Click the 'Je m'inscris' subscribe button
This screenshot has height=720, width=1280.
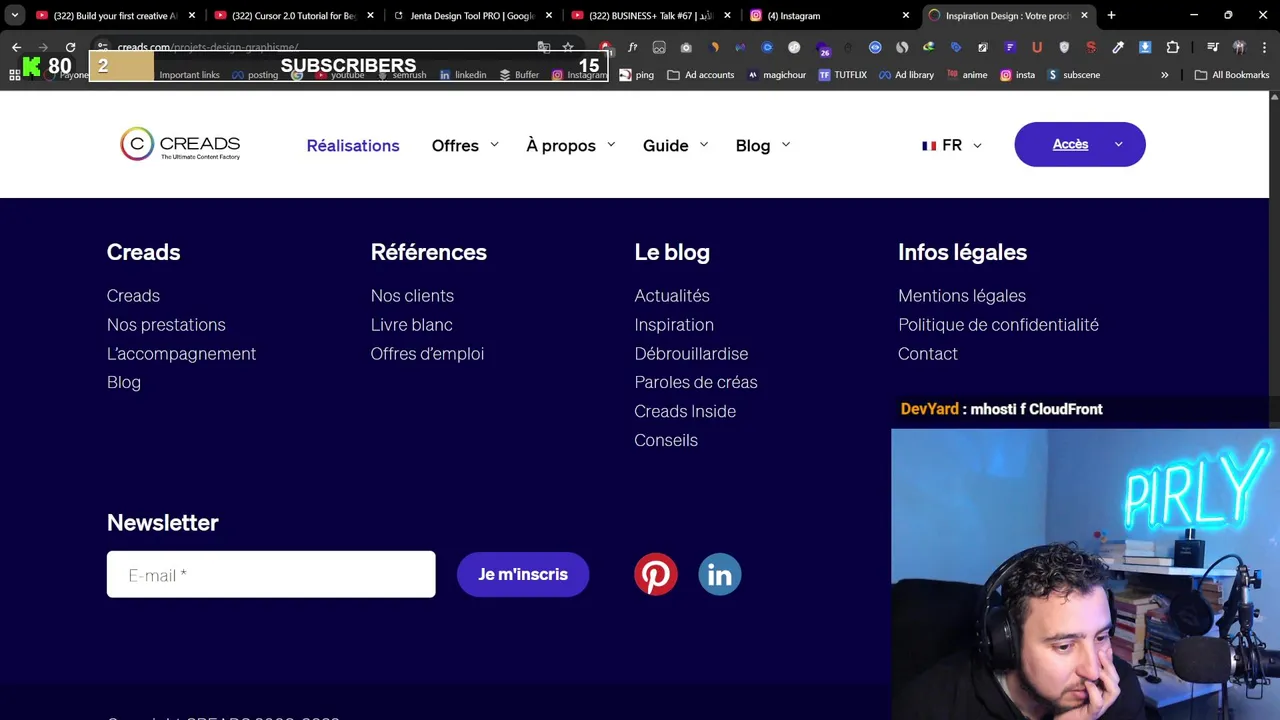[523, 575]
